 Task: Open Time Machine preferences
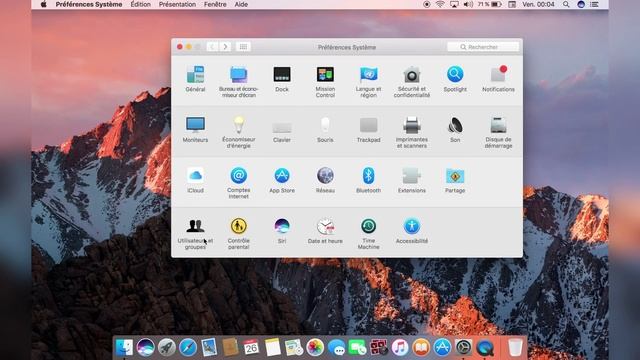click(368, 233)
